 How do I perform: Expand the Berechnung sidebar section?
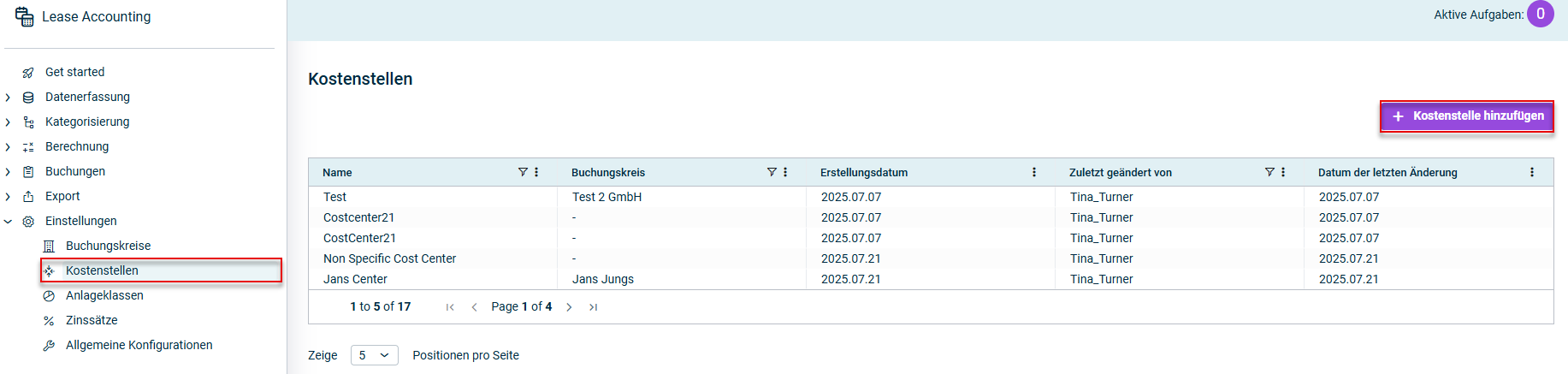(8, 147)
